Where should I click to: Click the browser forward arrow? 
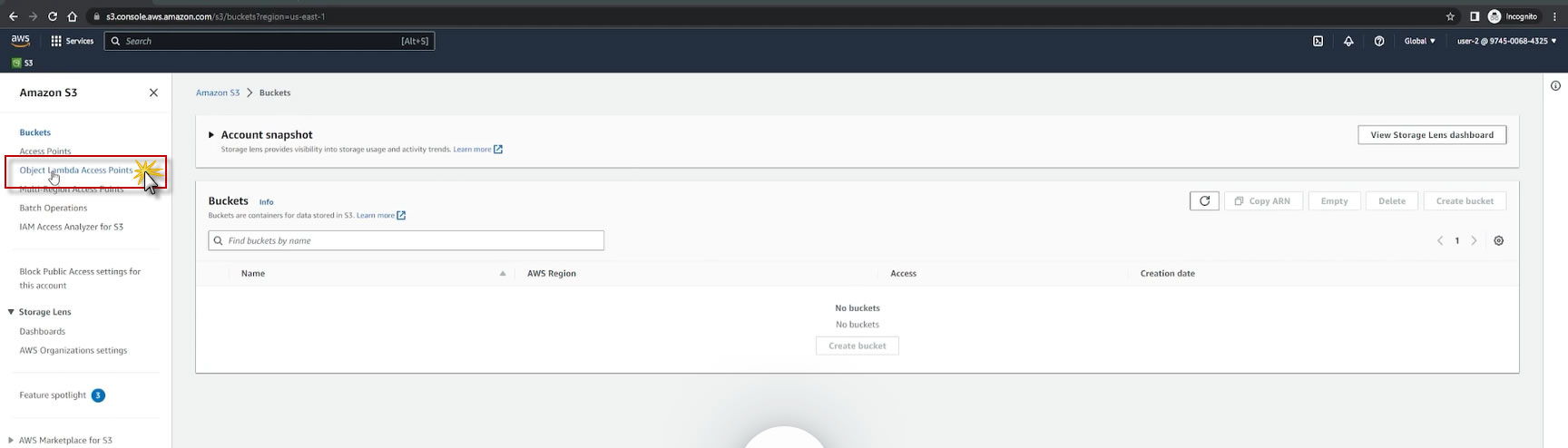pyautogui.click(x=33, y=16)
